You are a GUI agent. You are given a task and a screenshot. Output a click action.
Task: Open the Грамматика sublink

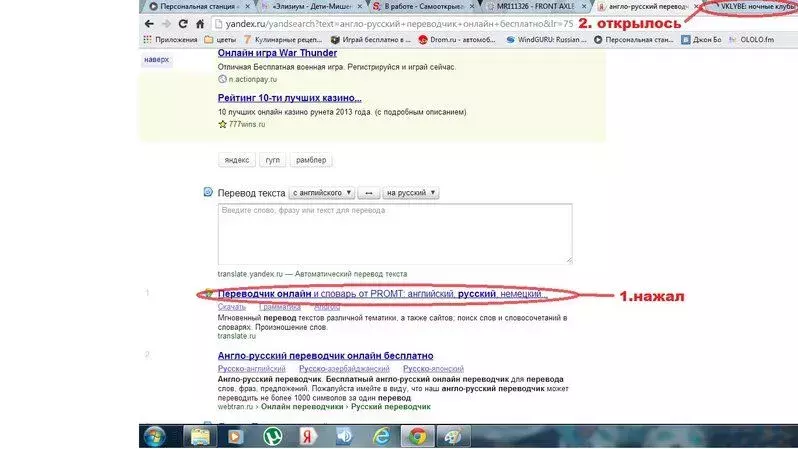tap(279, 307)
